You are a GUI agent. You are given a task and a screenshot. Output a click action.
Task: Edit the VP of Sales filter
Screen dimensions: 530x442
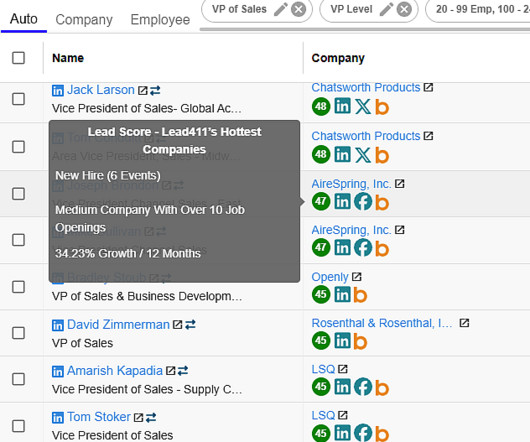coord(281,9)
